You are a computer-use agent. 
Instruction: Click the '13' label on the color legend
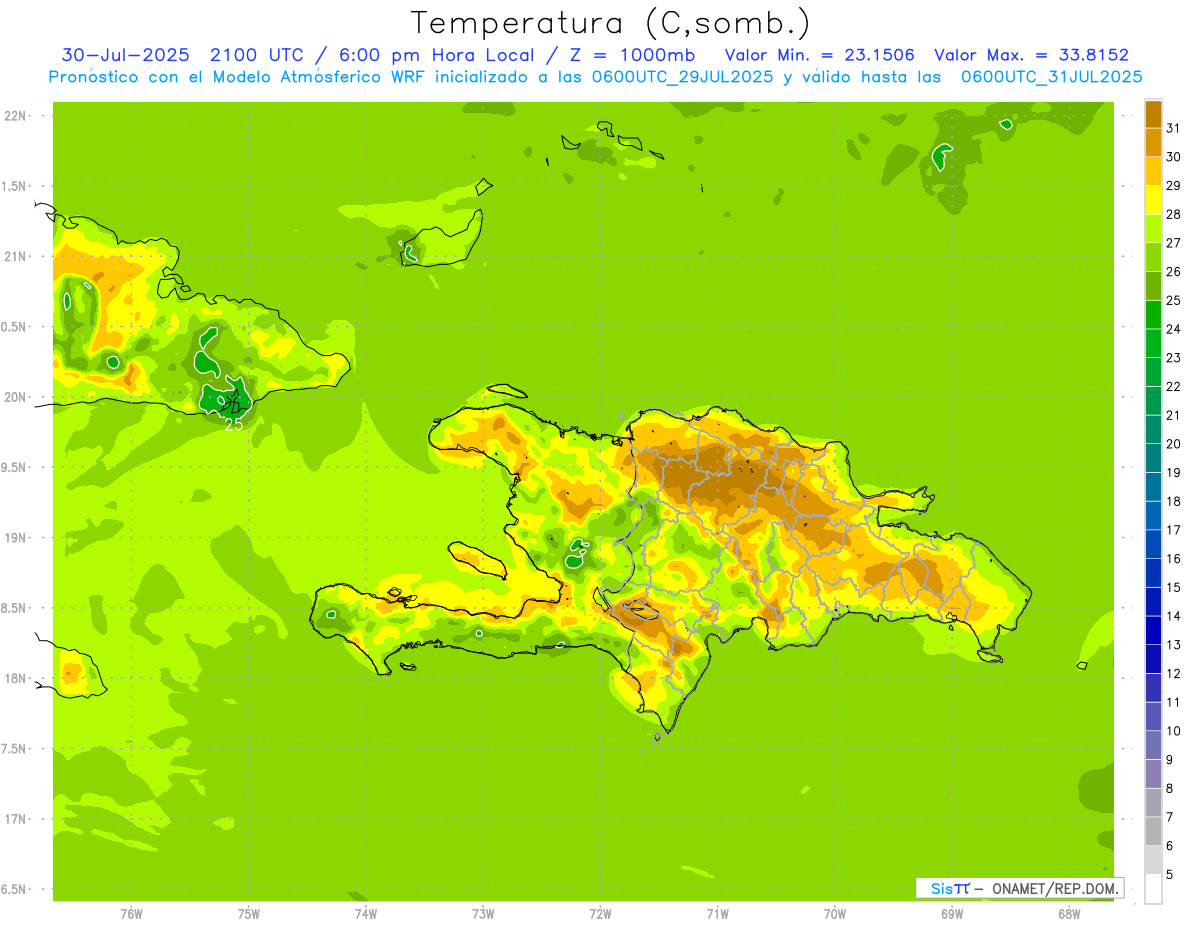point(1173,645)
